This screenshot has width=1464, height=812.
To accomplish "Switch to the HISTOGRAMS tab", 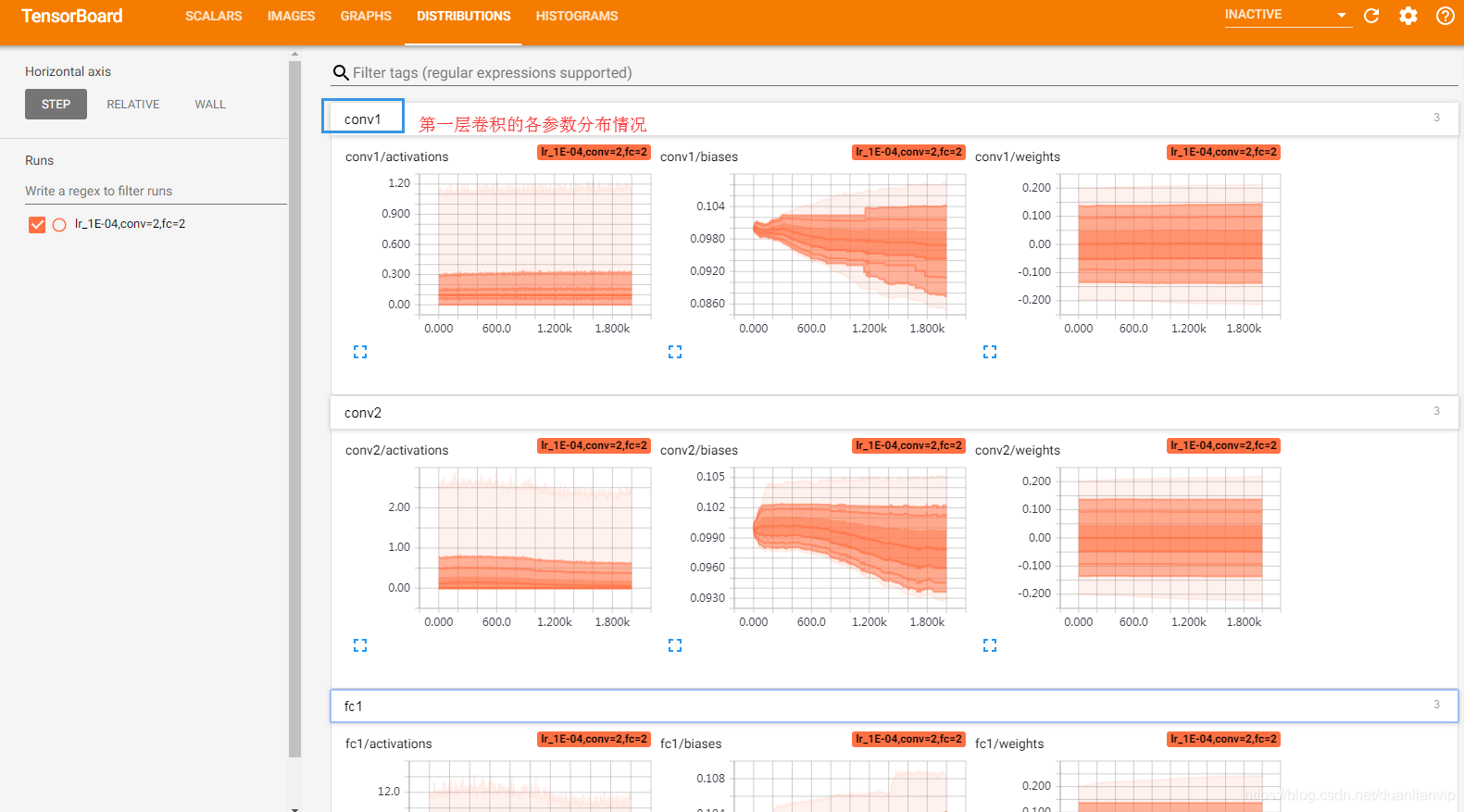I will pyautogui.click(x=577, y=17).
